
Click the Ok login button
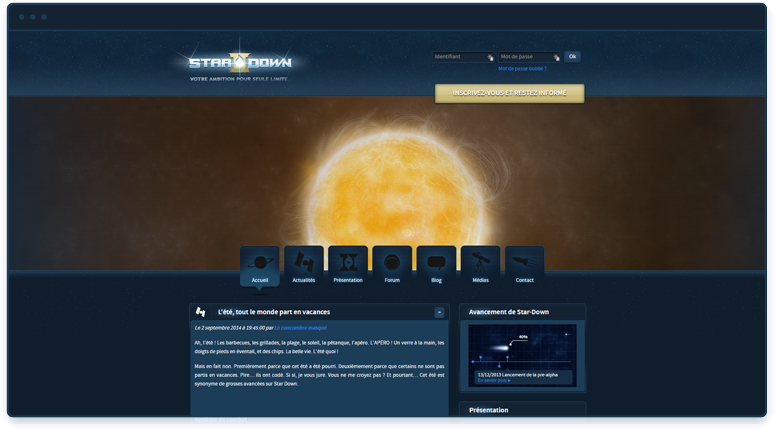(572, 57)
